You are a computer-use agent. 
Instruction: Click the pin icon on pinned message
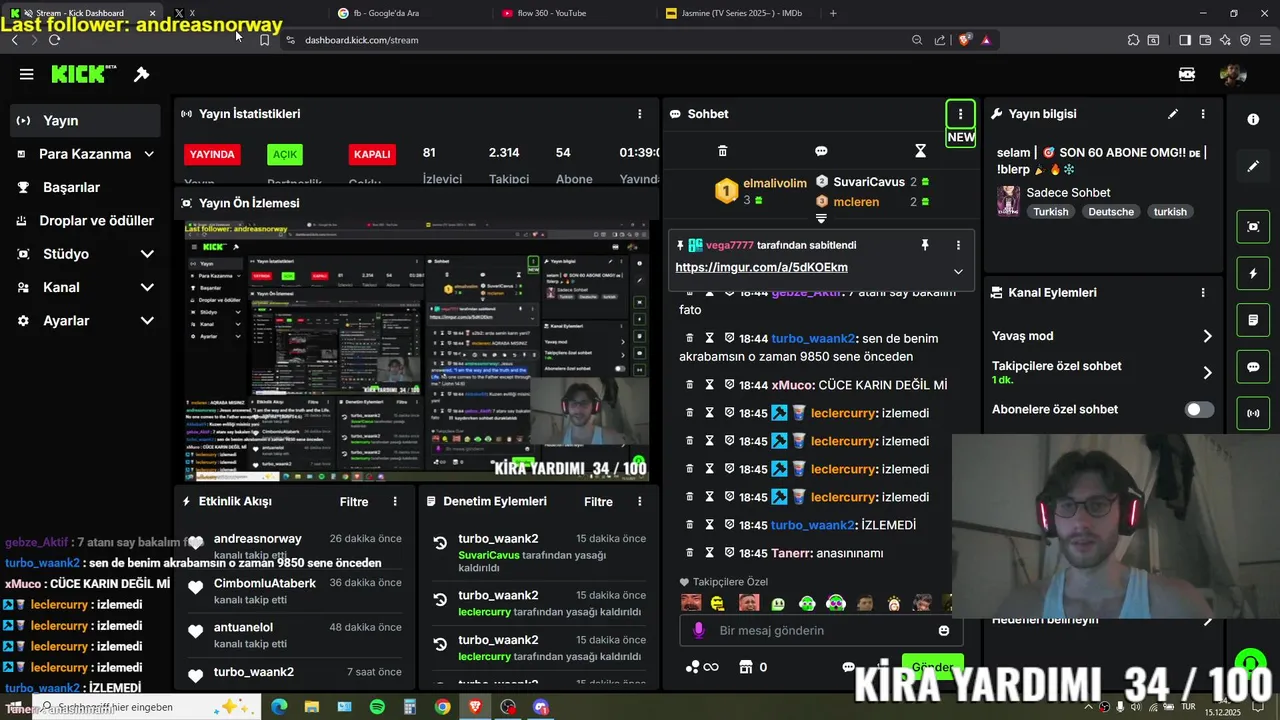pos(925,245)
